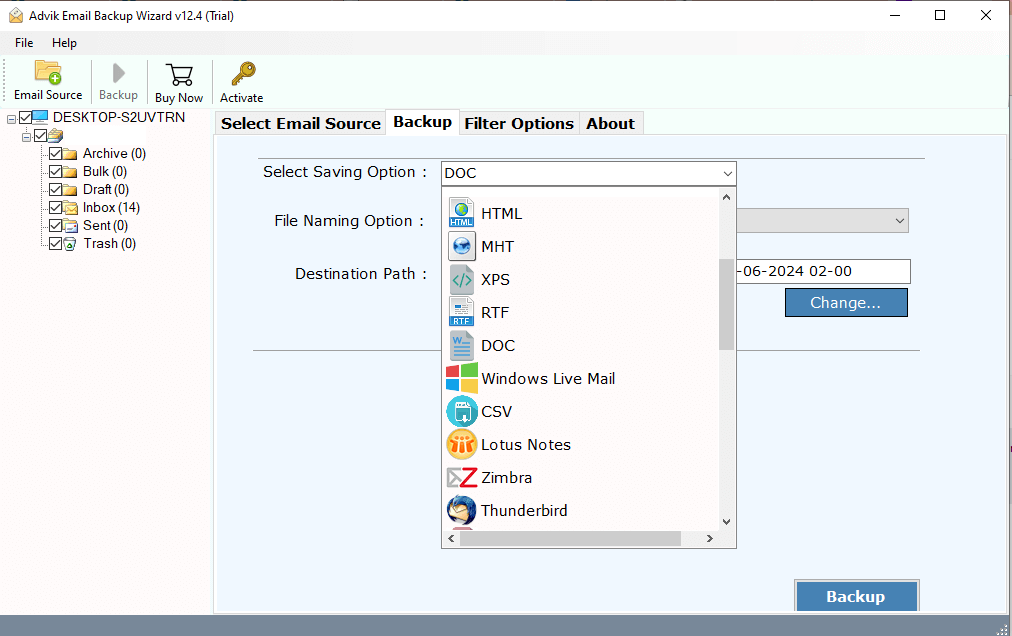Click the Advik app icon in title bar
Screen dimensions: 1012x636
tap(16, 15)
